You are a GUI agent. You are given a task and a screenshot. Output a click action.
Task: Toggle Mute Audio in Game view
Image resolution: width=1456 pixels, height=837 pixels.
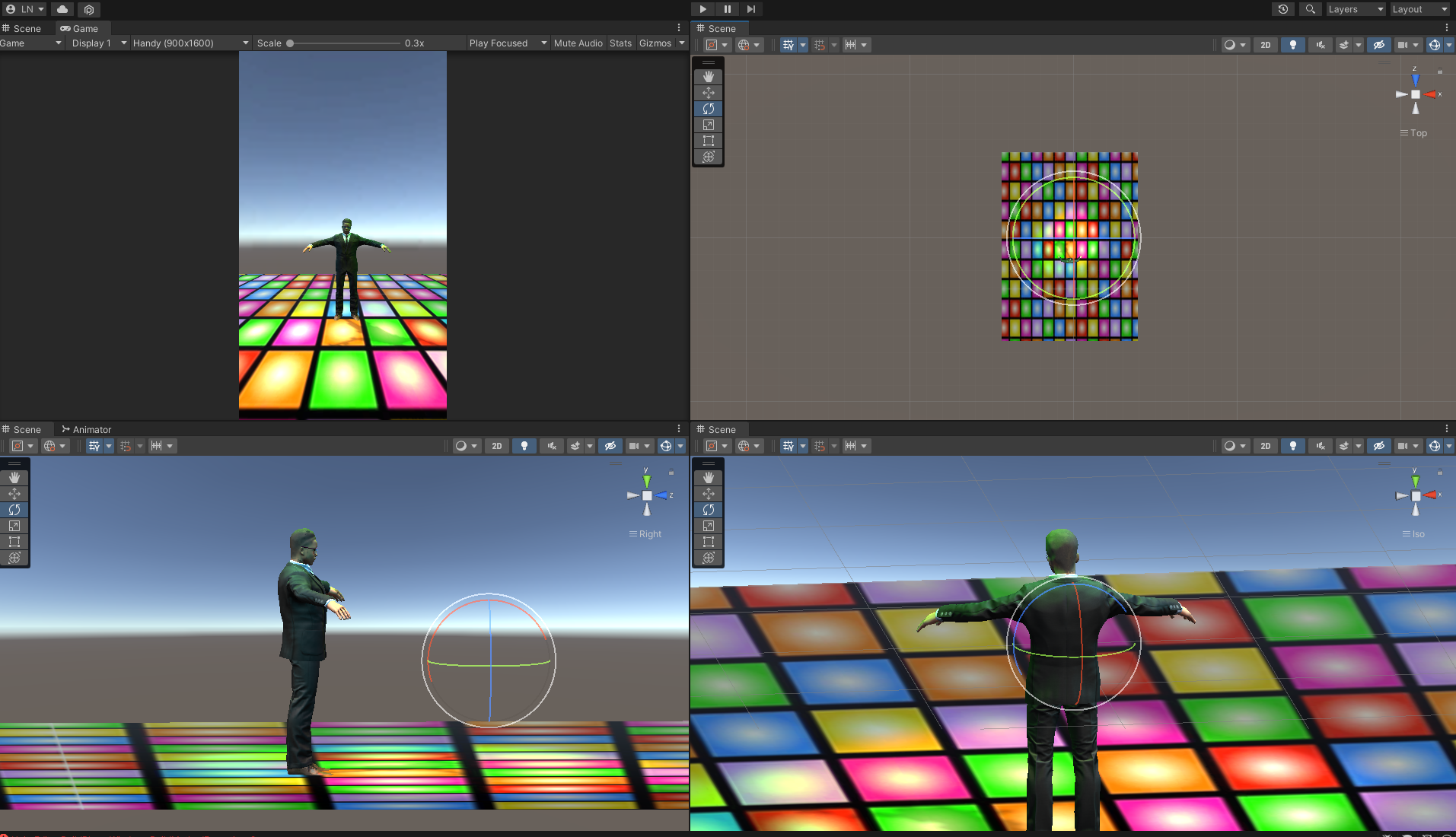tap(578, 43)
